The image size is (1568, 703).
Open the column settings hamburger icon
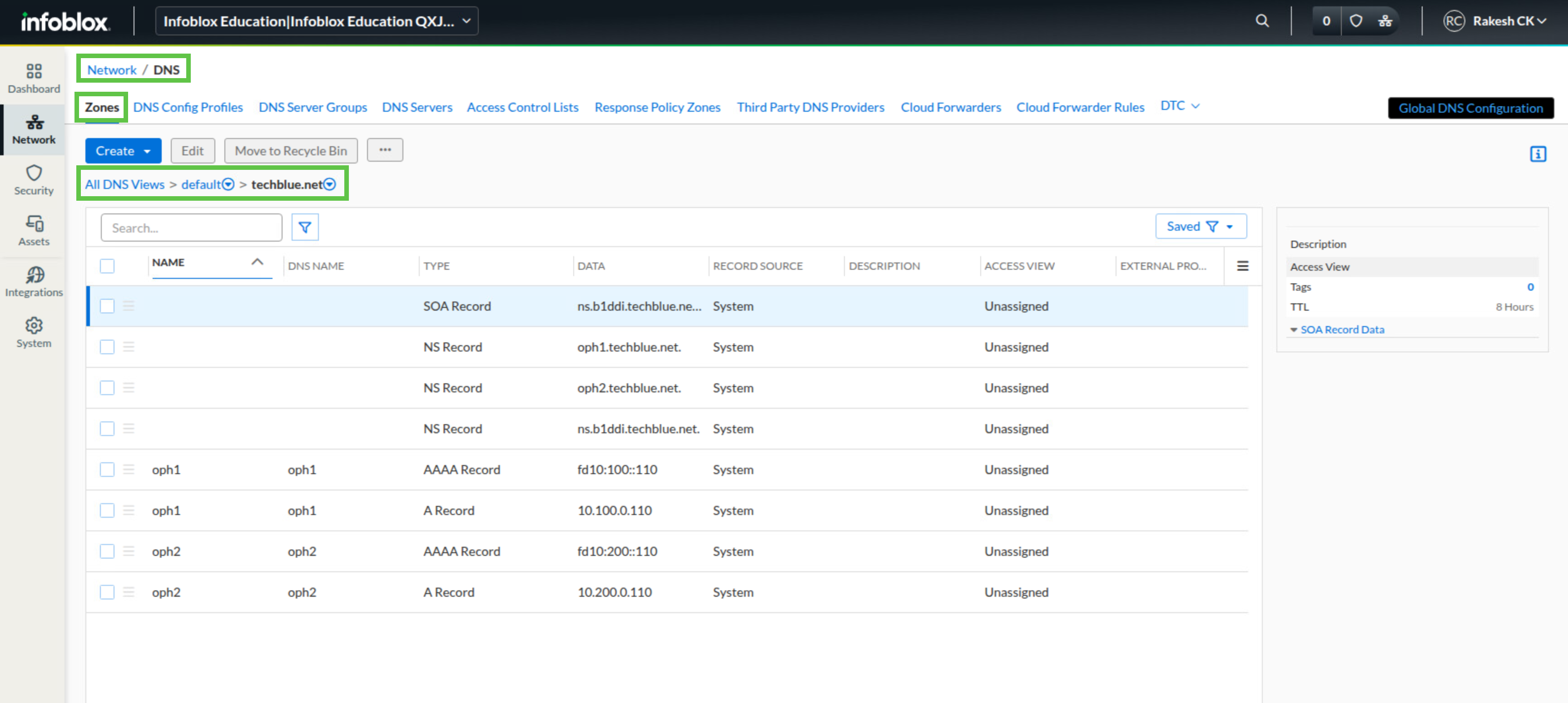pyautogui.click(x=1242, y=266)
